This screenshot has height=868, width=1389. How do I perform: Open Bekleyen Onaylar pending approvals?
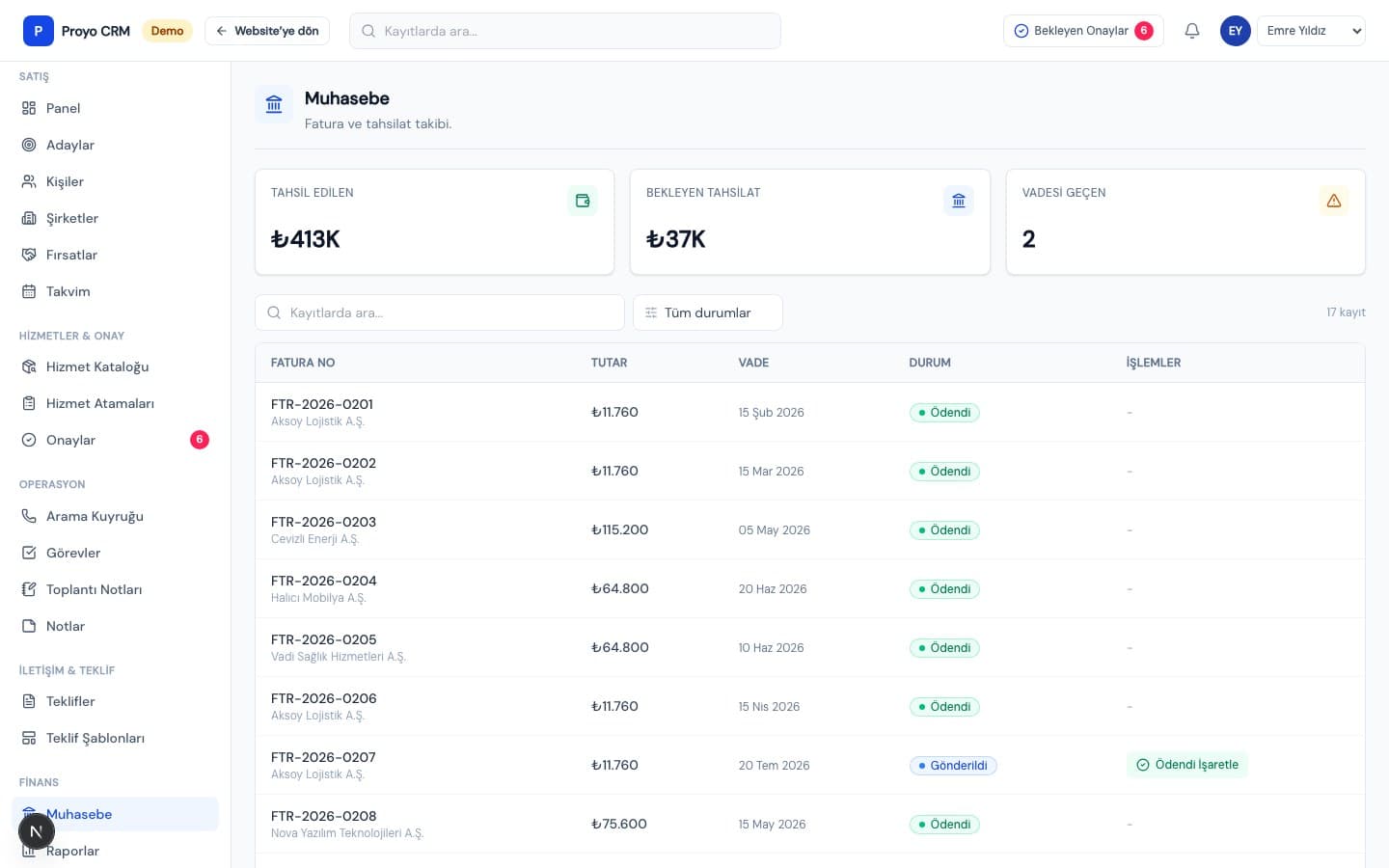click(x=1083, y=31)
